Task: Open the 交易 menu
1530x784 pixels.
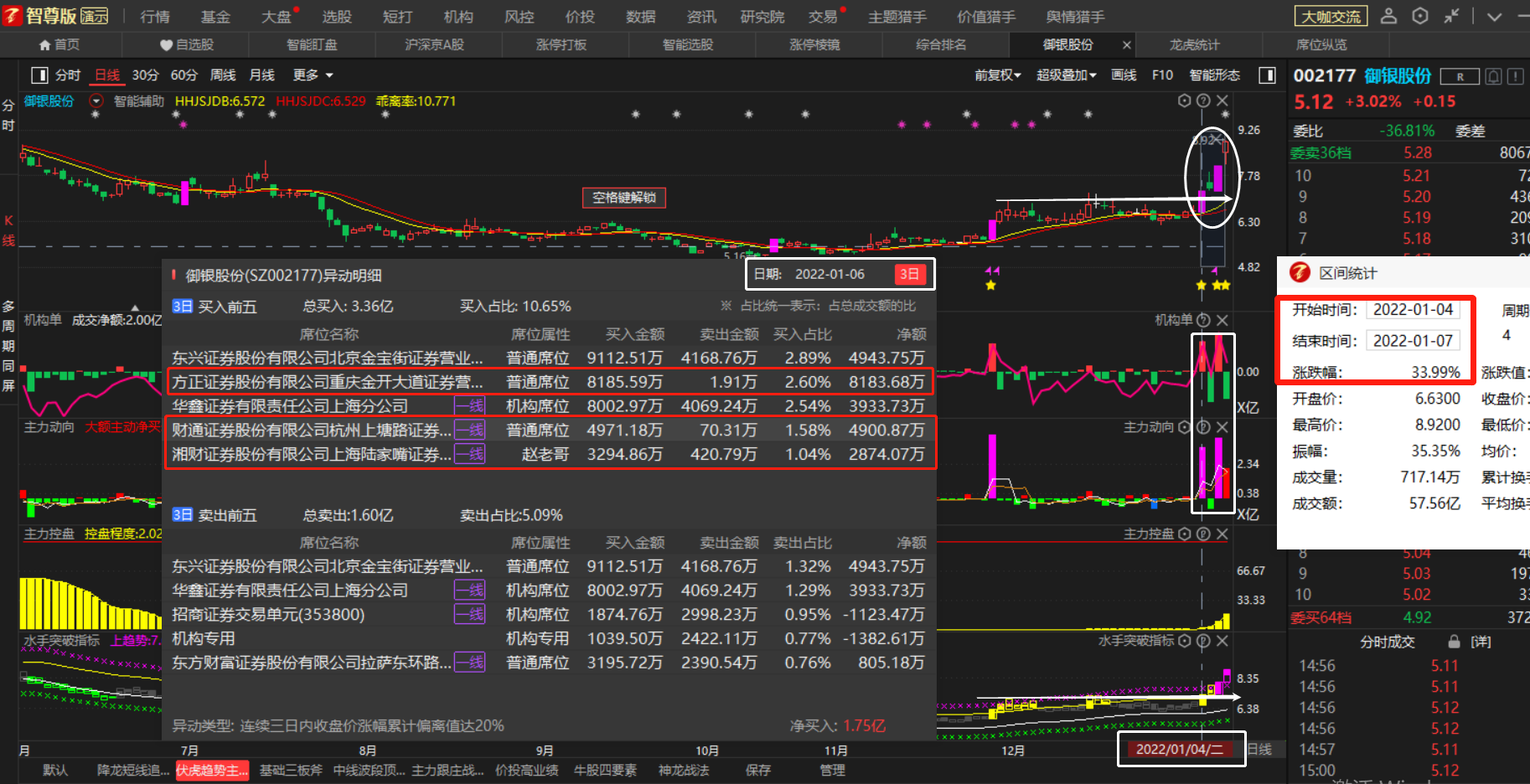Action: 823,17
